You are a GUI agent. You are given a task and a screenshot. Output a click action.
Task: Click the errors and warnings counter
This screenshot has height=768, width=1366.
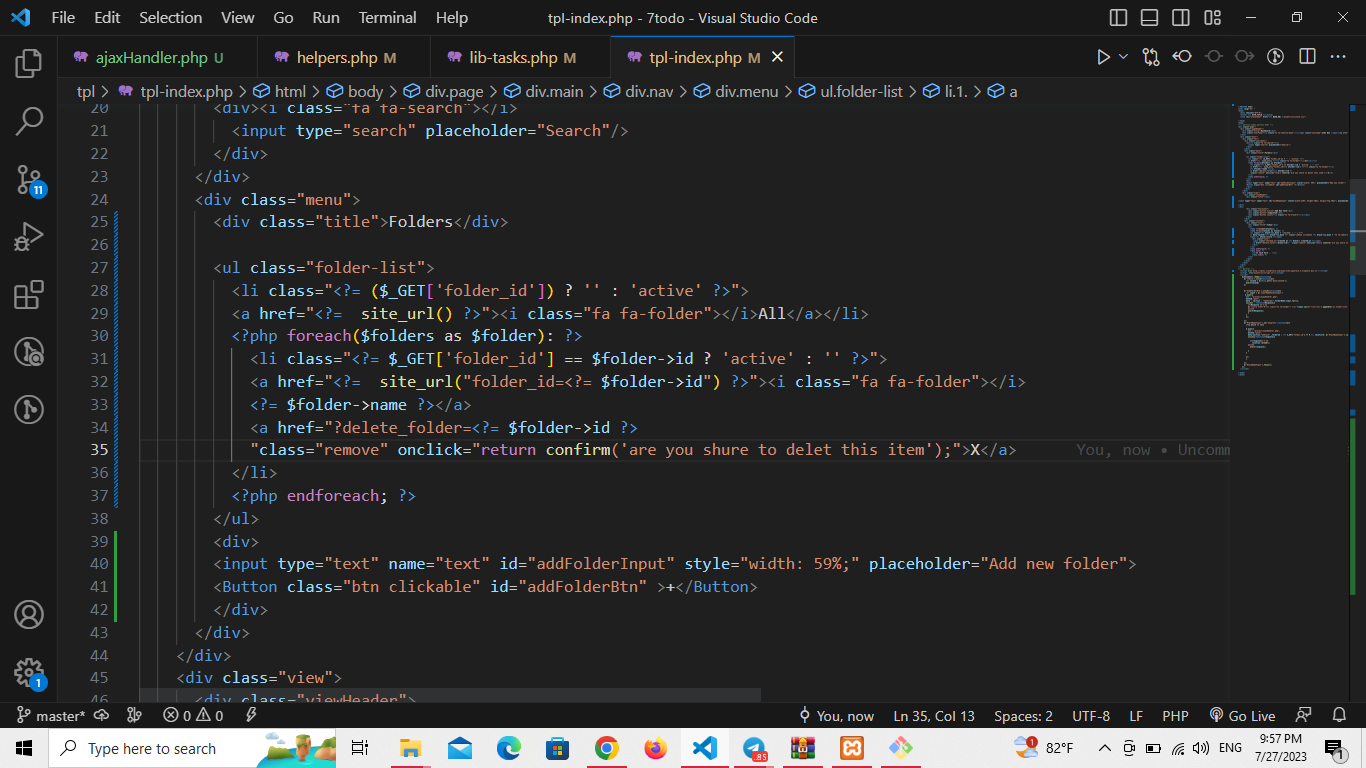click(x=194, y=716)
